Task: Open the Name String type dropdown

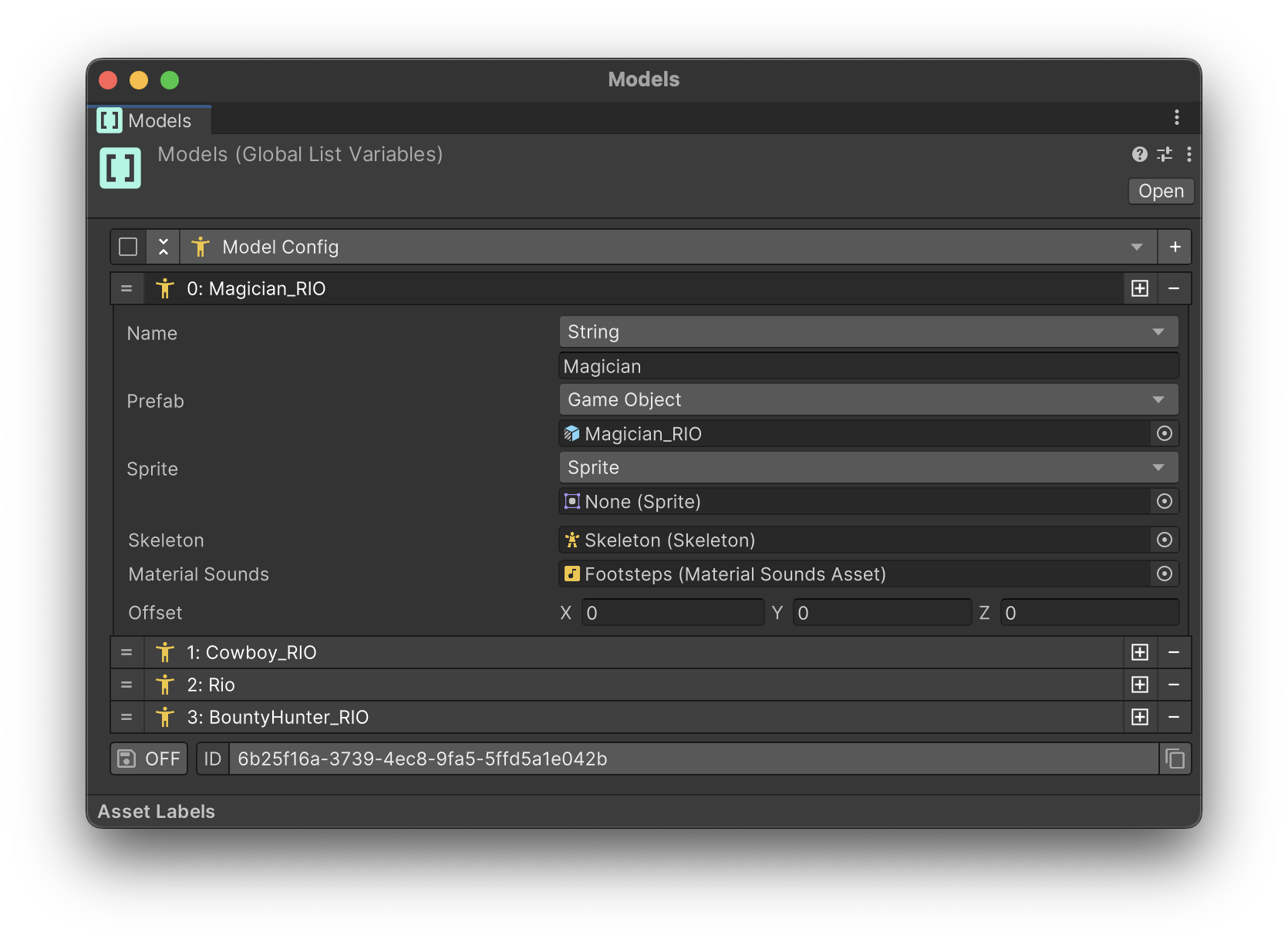Action: click(x=868, y=332)
